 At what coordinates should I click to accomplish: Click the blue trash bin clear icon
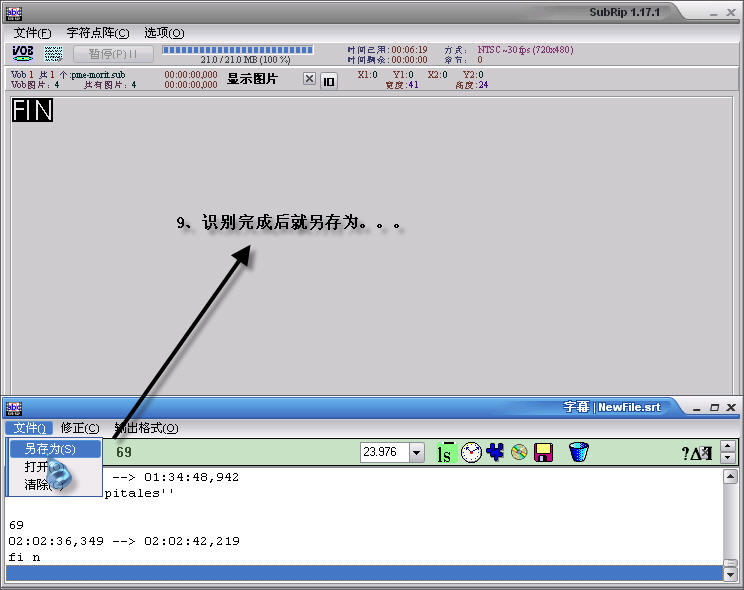pos(578,452)
